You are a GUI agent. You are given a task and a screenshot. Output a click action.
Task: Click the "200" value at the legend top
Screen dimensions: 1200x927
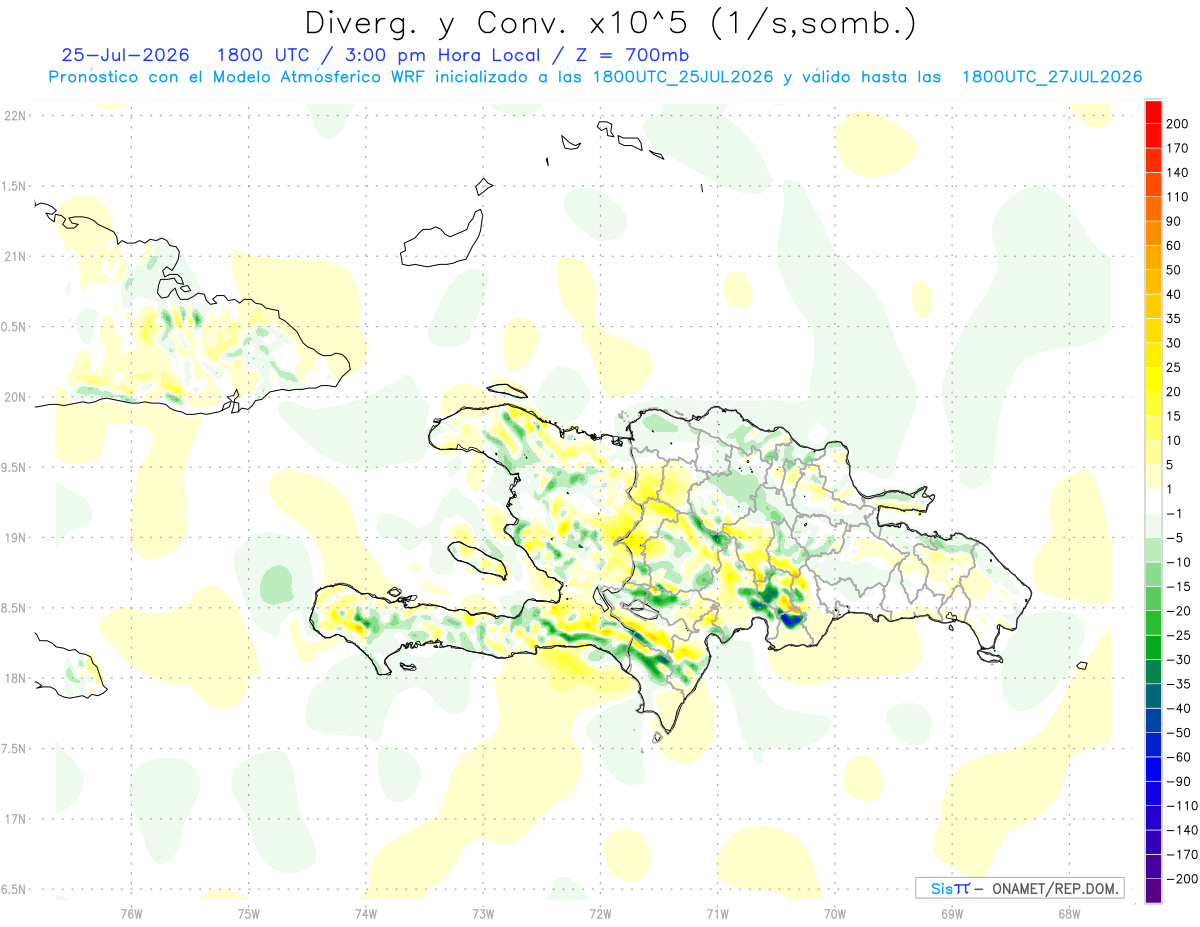(x=1178, y=124)
